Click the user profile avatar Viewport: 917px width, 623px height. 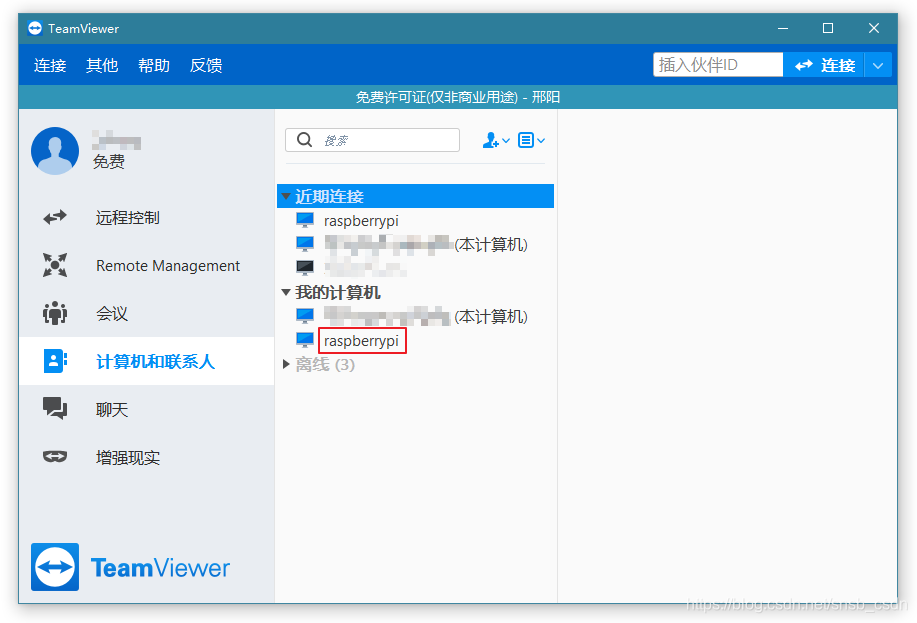click(x=55, y=151)
